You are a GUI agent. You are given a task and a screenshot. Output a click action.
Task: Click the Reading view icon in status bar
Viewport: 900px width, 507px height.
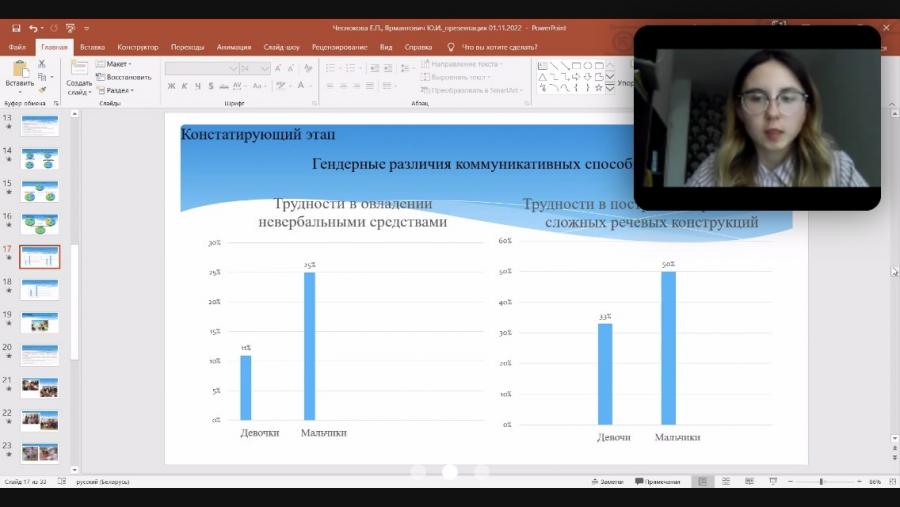tap(749, 481)
